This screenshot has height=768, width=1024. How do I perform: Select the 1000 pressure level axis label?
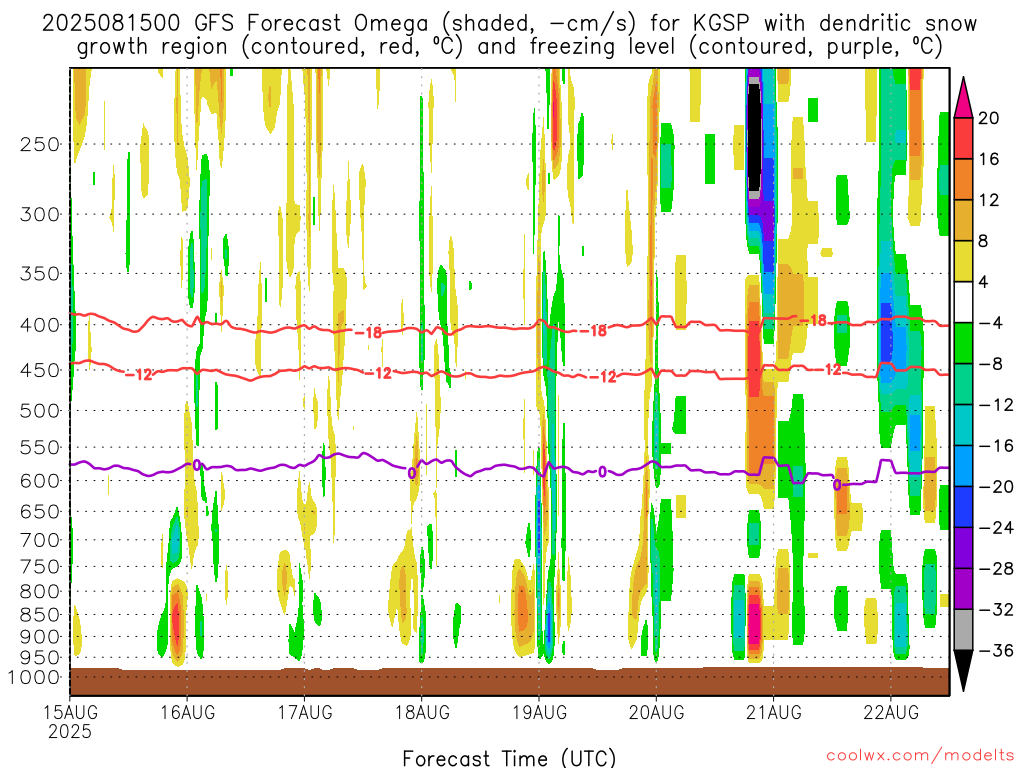point(34,677)
